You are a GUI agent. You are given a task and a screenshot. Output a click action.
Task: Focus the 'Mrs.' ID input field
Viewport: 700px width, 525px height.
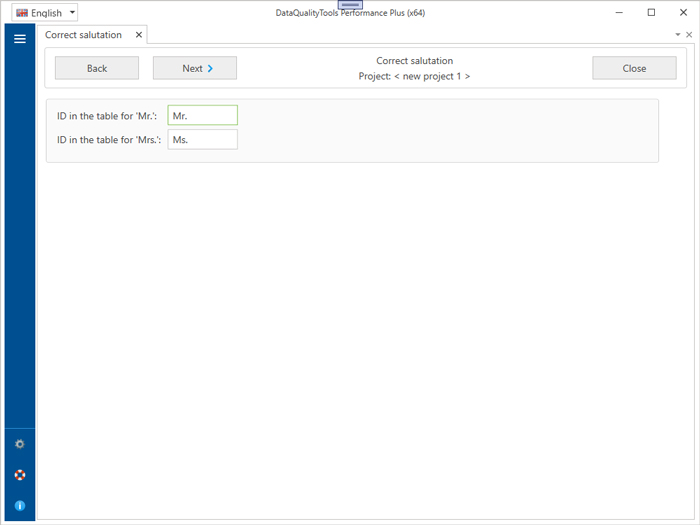coord(203,140)
